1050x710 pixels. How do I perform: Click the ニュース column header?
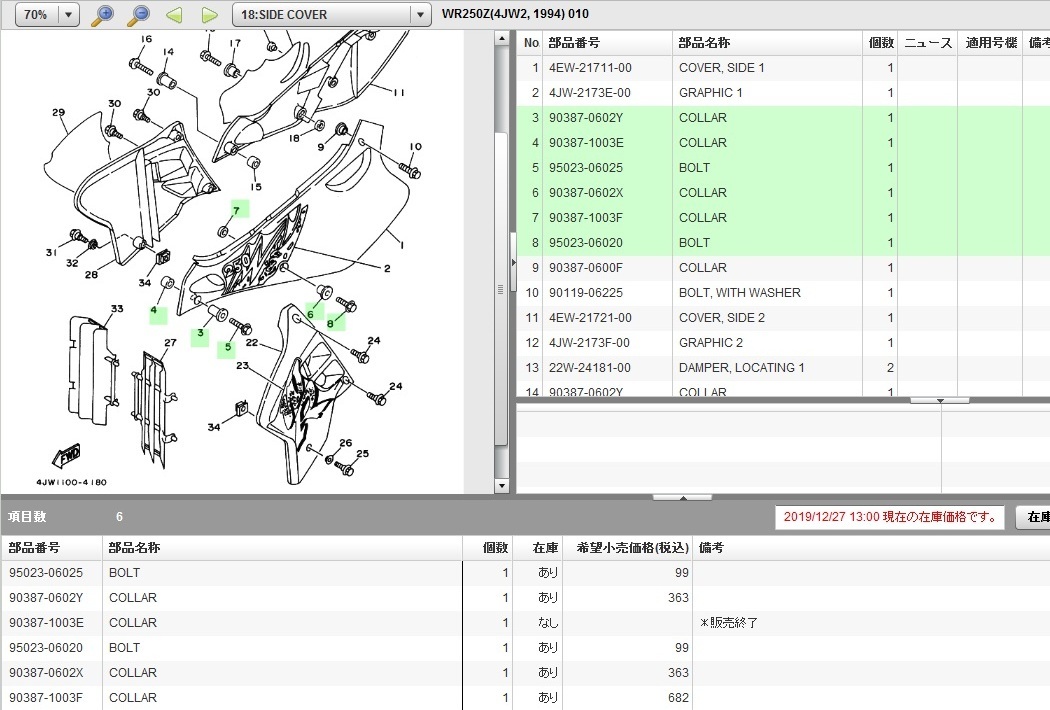point(928,43)
